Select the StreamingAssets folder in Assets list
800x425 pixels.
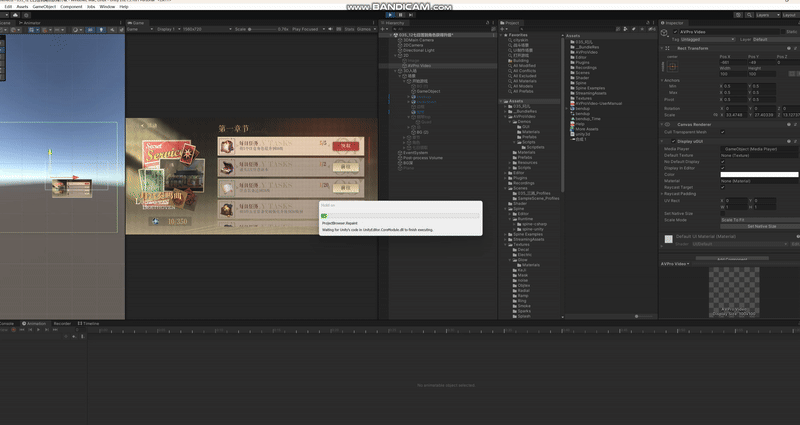(591, 93)
